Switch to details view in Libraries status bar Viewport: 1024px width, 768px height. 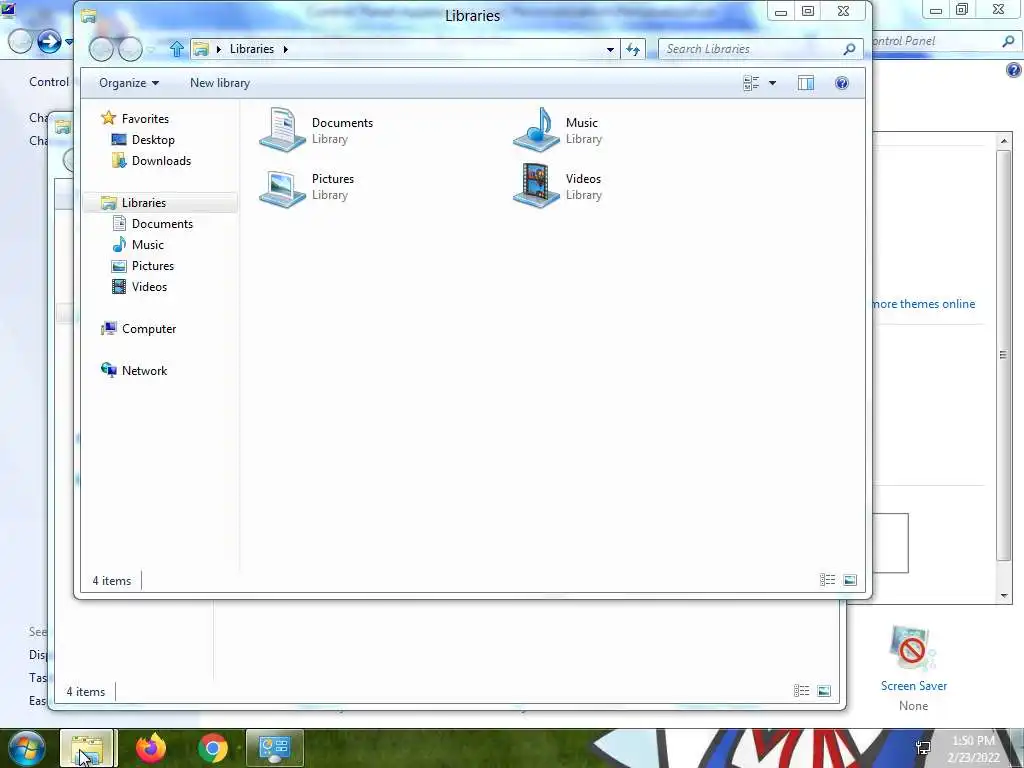coord(827,580)
